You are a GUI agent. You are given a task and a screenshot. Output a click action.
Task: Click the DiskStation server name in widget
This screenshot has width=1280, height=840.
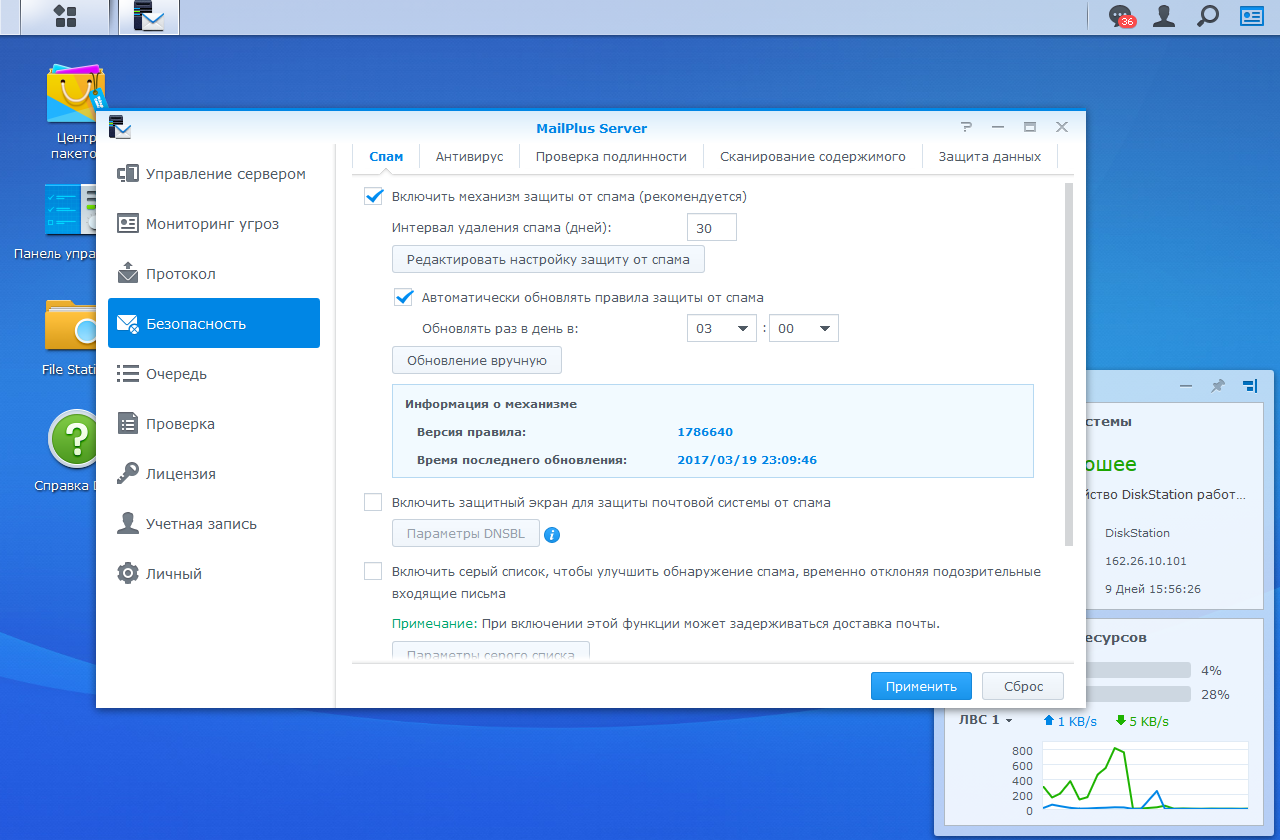point(1137,533)
